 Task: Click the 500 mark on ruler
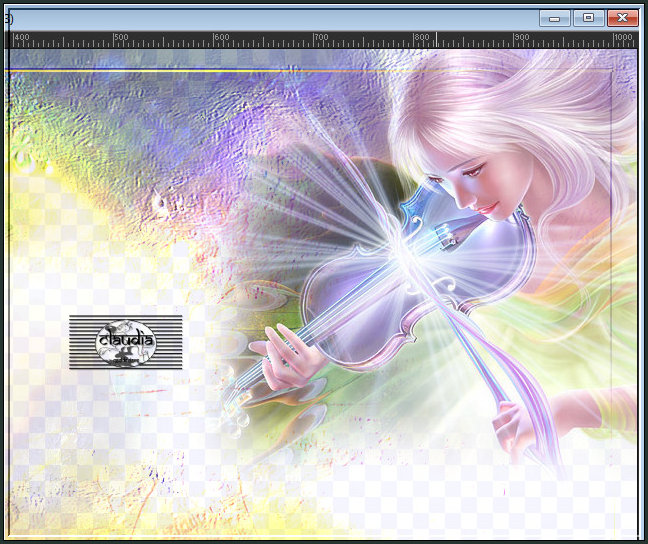click(121, 37)
